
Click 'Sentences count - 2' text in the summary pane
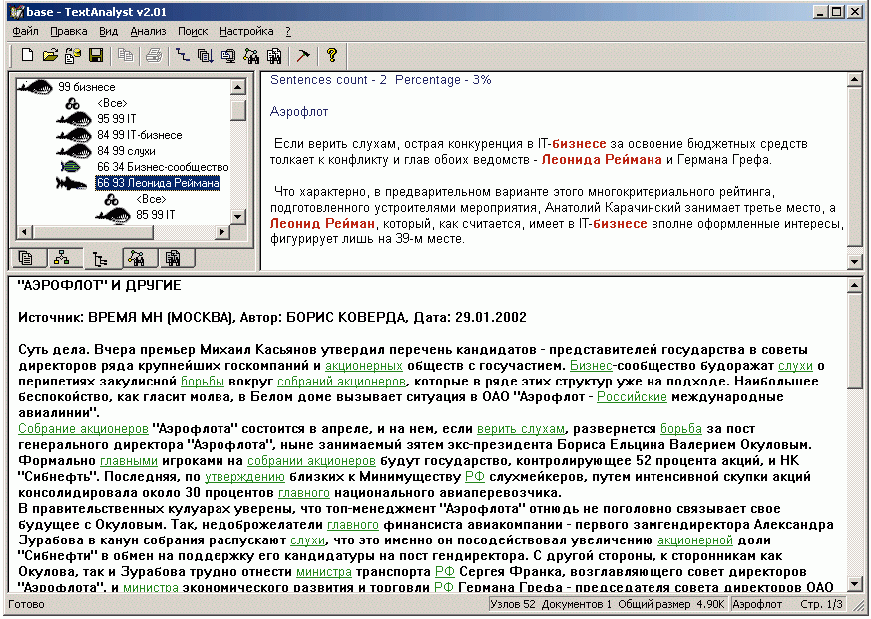(328, 80)
